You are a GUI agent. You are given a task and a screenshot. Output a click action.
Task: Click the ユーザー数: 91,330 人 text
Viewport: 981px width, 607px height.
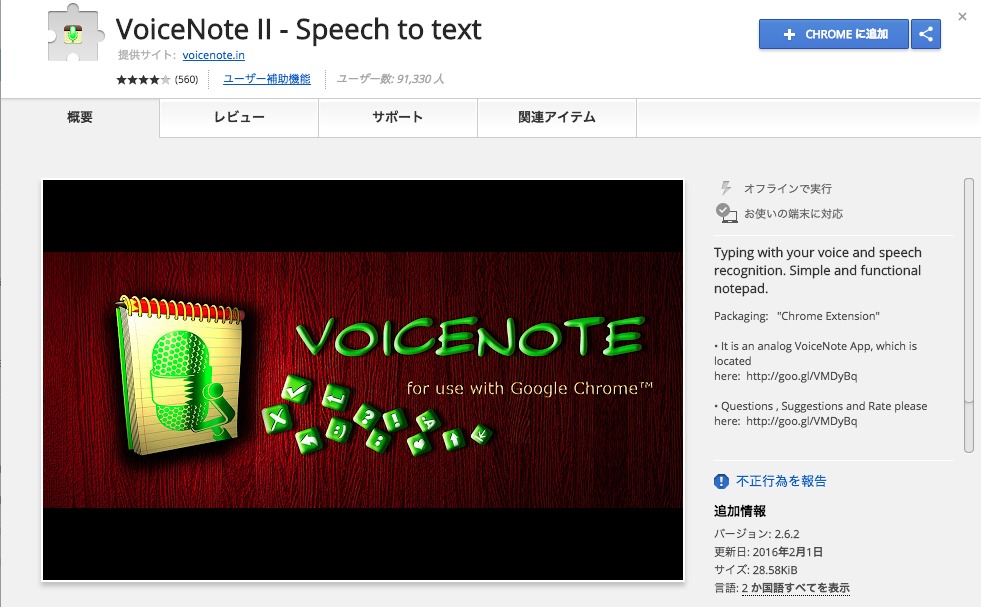click(x=390, y=79)
